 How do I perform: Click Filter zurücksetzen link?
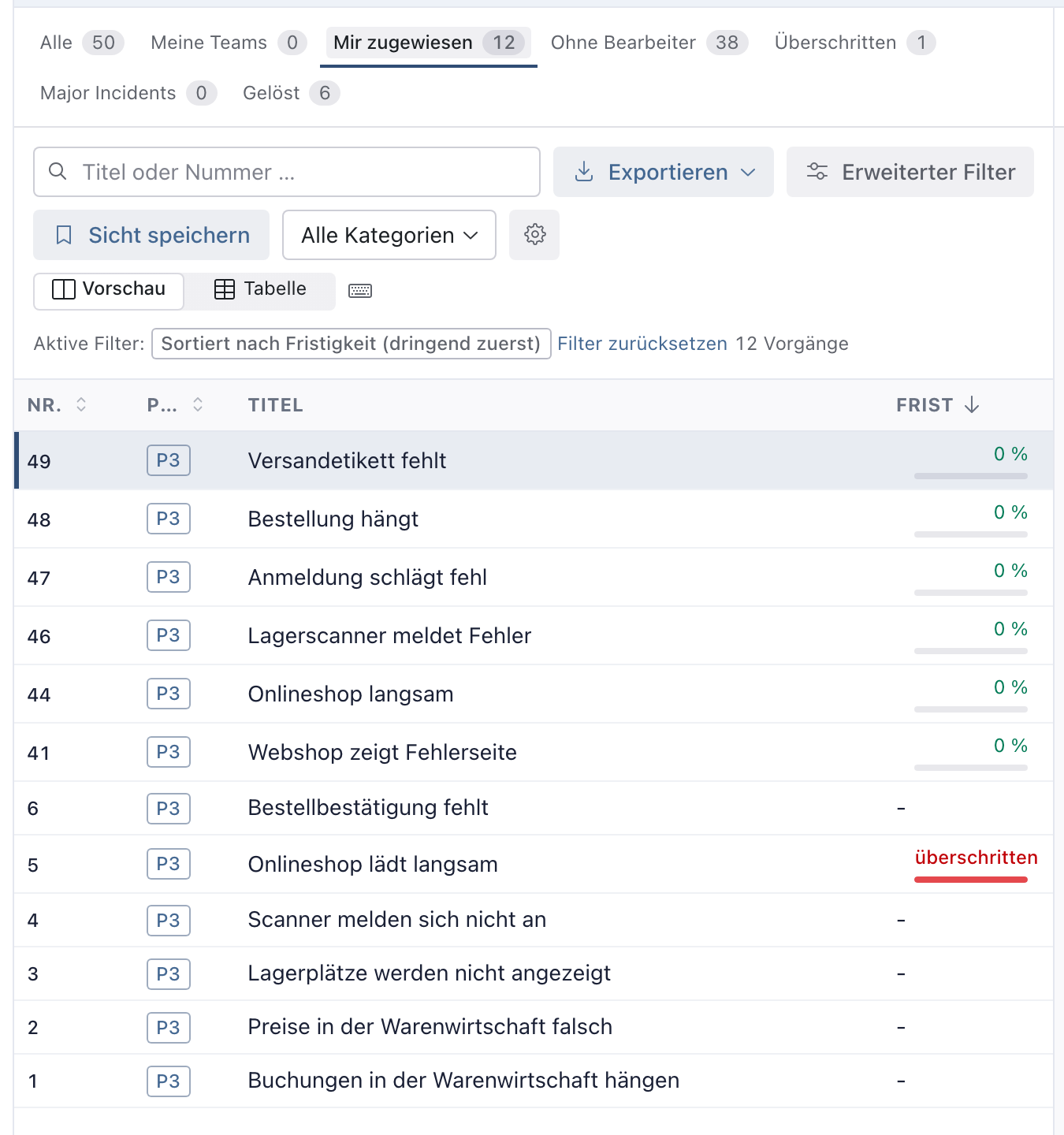642,344
